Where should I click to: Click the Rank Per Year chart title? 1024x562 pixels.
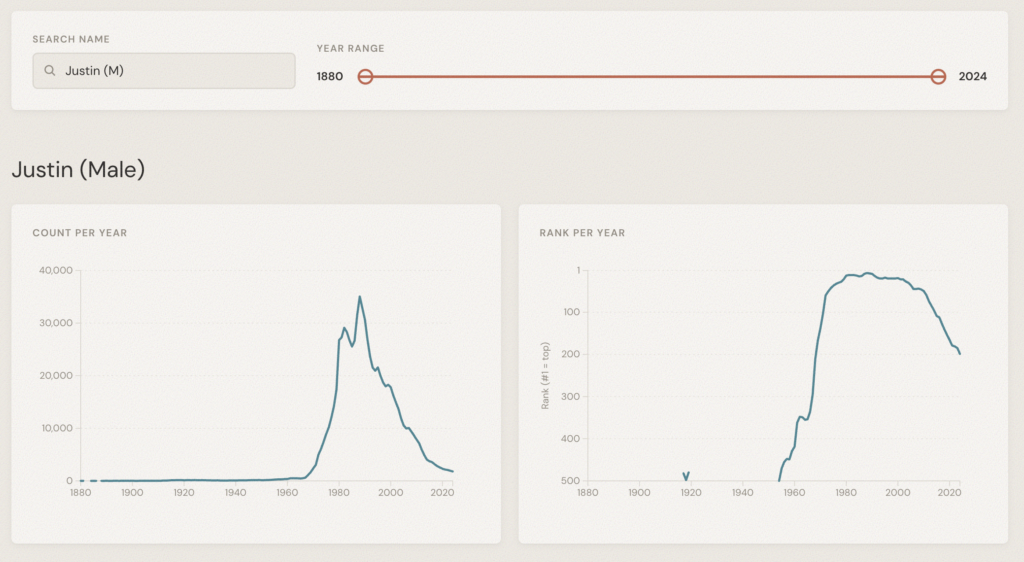pyautogui.click(x=582, y=233)
